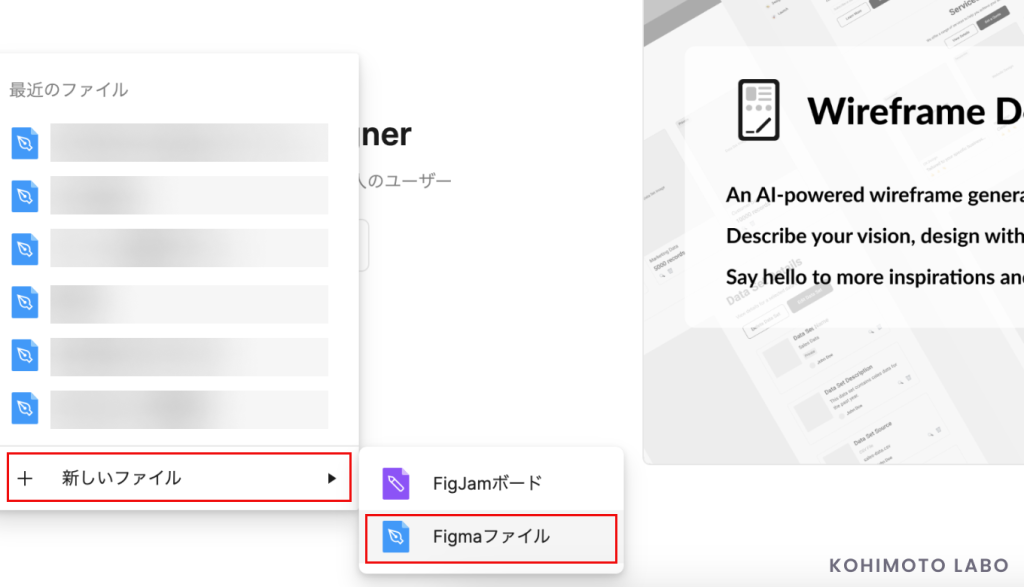Expand the 新しいファイル submenu arrow
This screenshot has height=587, width=1024.
(332, 478)
